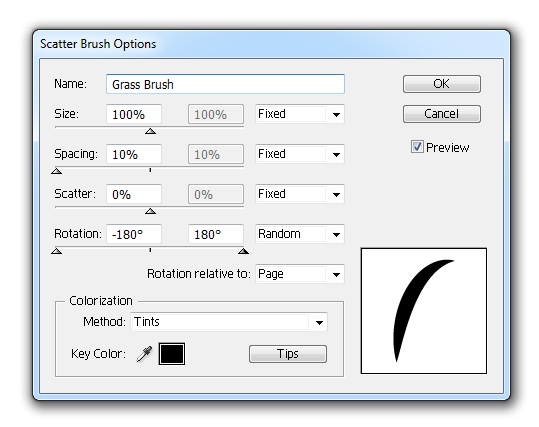The image size is (539, 427).
Task: Click the disabled second Scatter 0% field
Action: pyautogui.click(x=216, y=194)
